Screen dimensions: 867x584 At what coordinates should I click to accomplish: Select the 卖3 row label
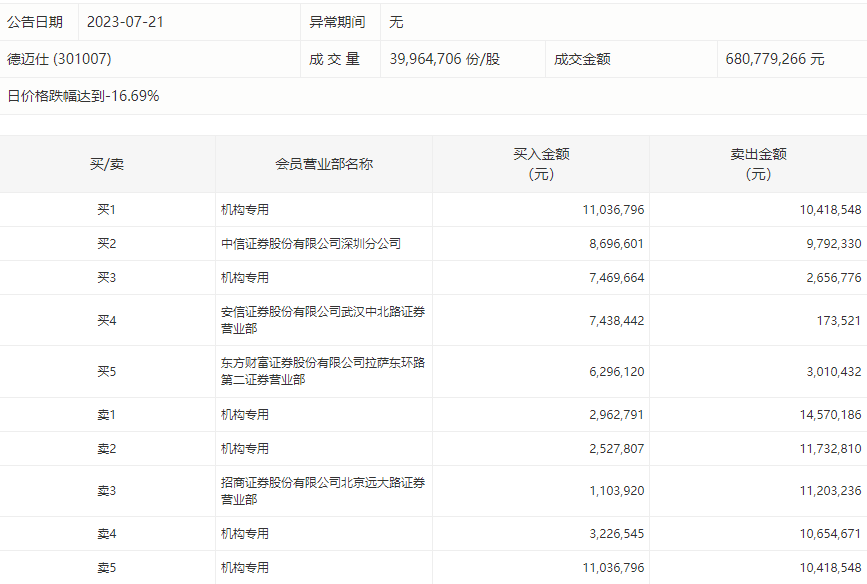(107, 491)
